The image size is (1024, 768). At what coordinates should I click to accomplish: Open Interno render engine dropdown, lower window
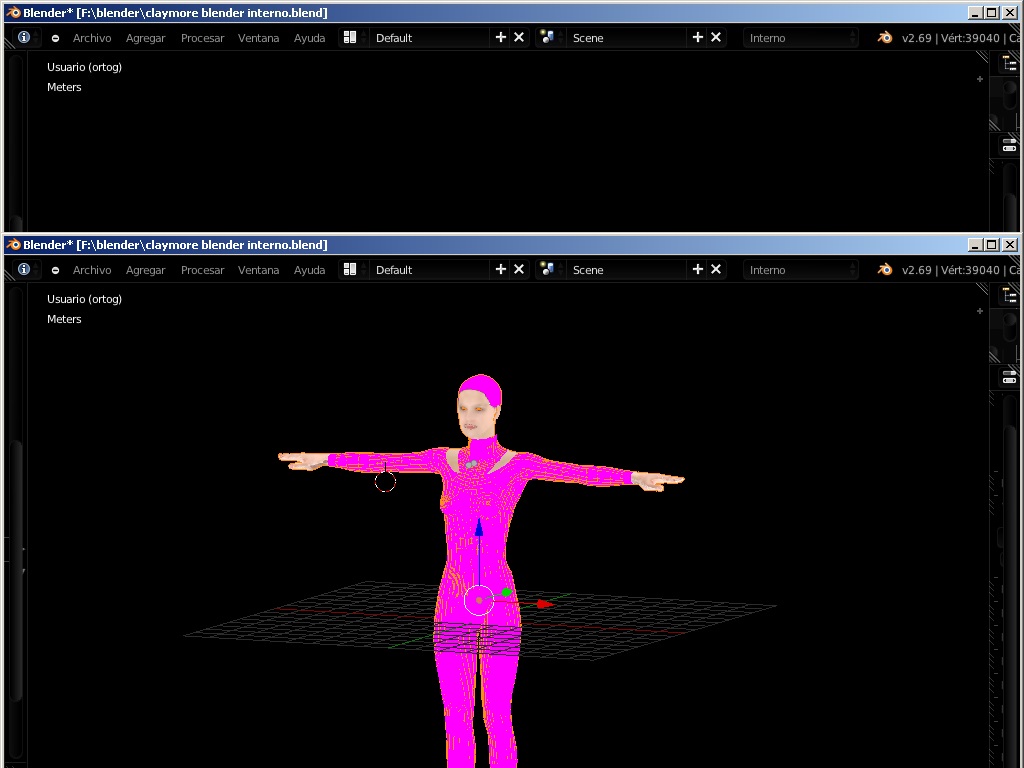pyautogui.click(x=801, y=270)
